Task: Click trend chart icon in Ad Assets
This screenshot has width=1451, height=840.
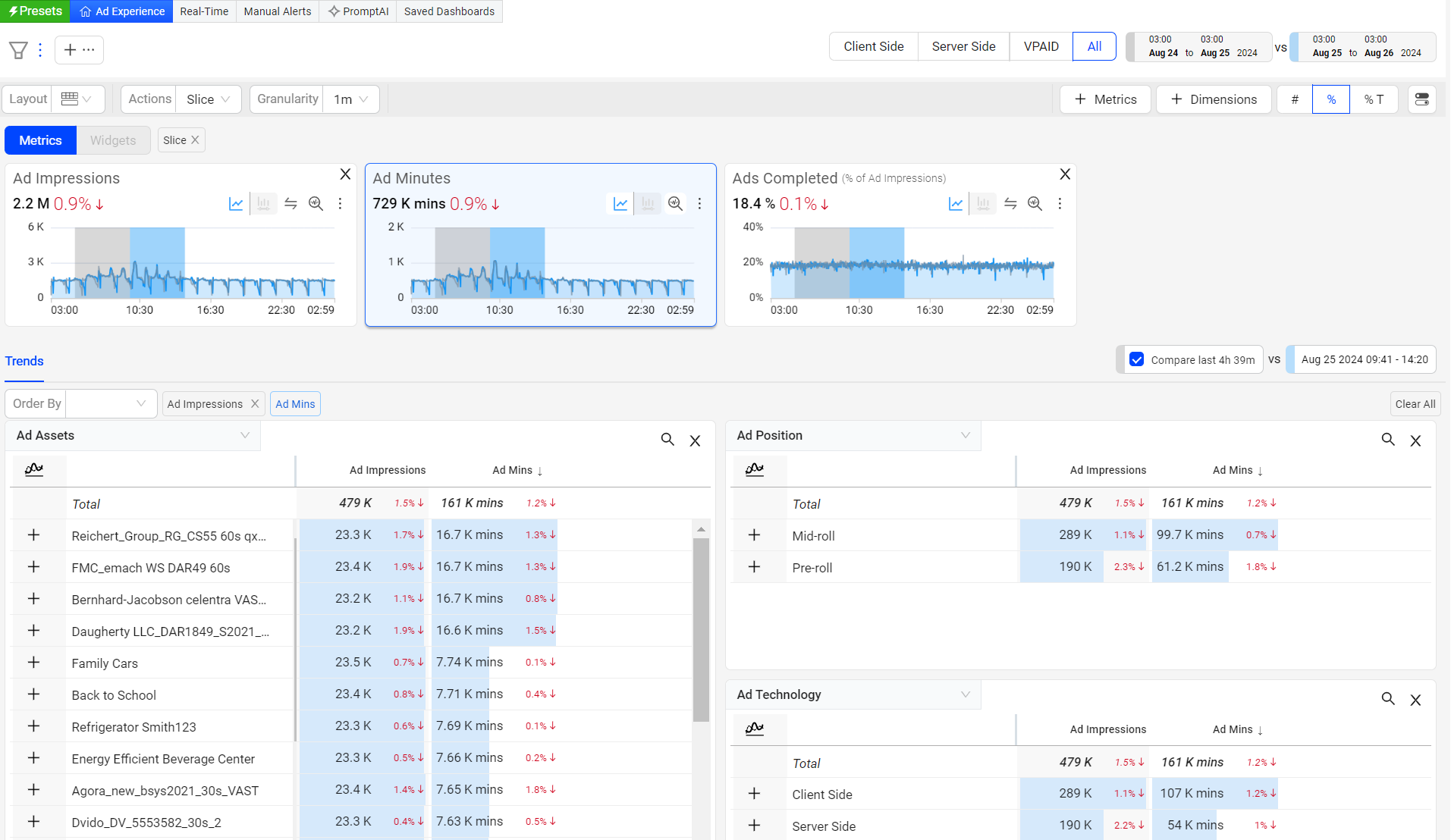Action: 34,470
